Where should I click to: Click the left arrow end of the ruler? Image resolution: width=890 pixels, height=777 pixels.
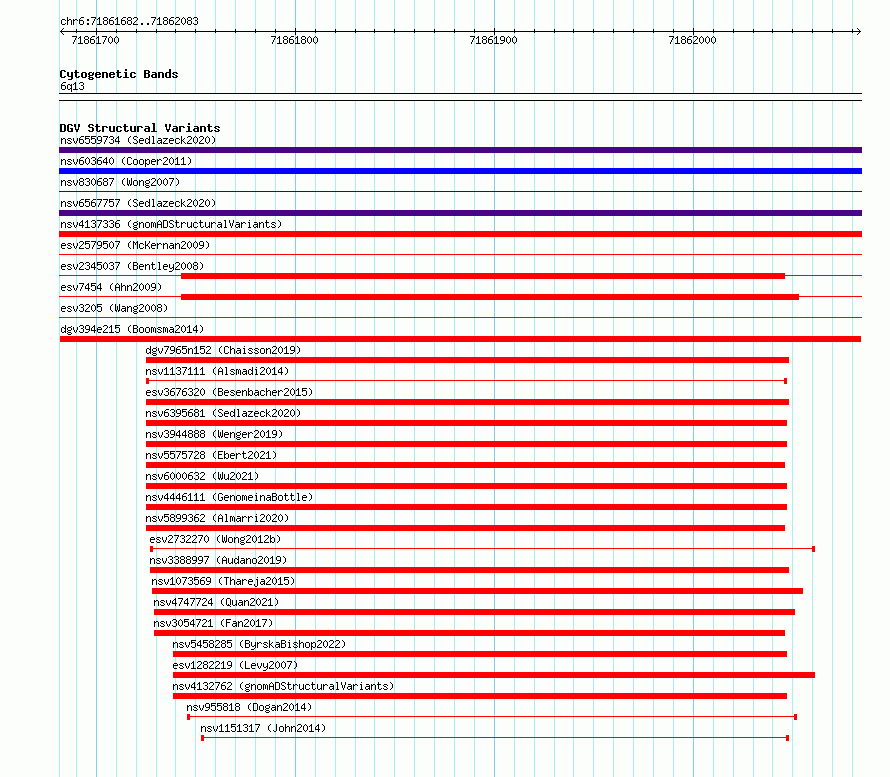62,31
